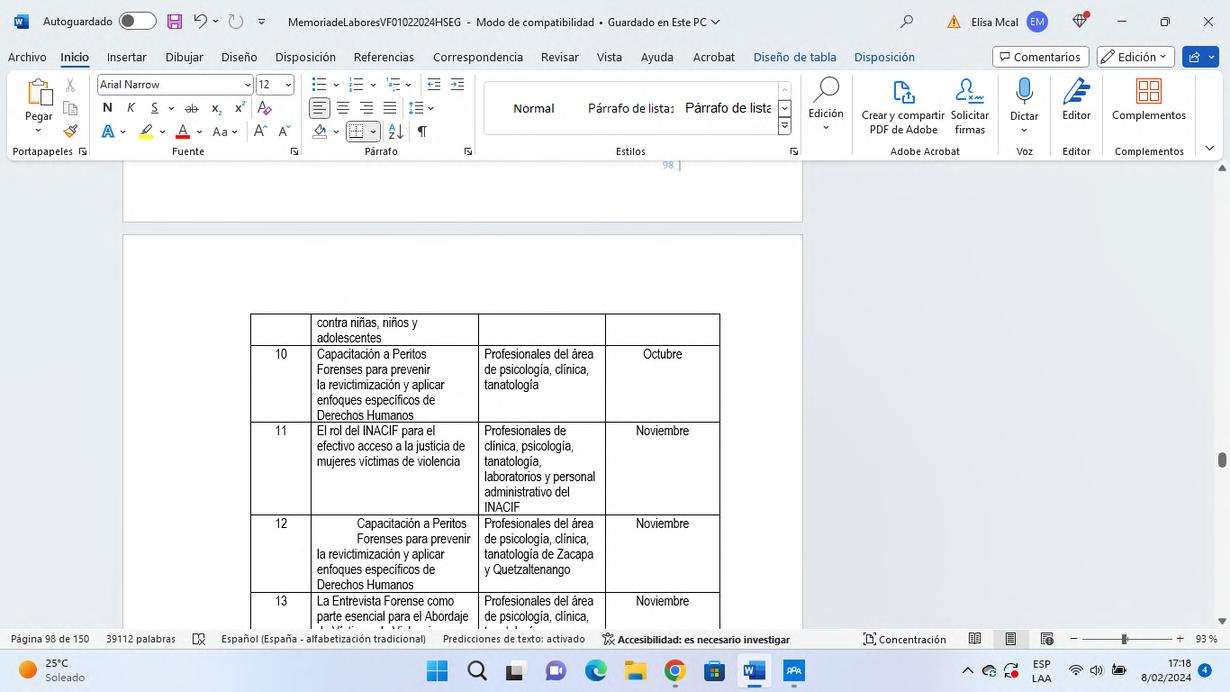Clear all formatting icon
1230x692 pixels.
[x=265, y=108]
